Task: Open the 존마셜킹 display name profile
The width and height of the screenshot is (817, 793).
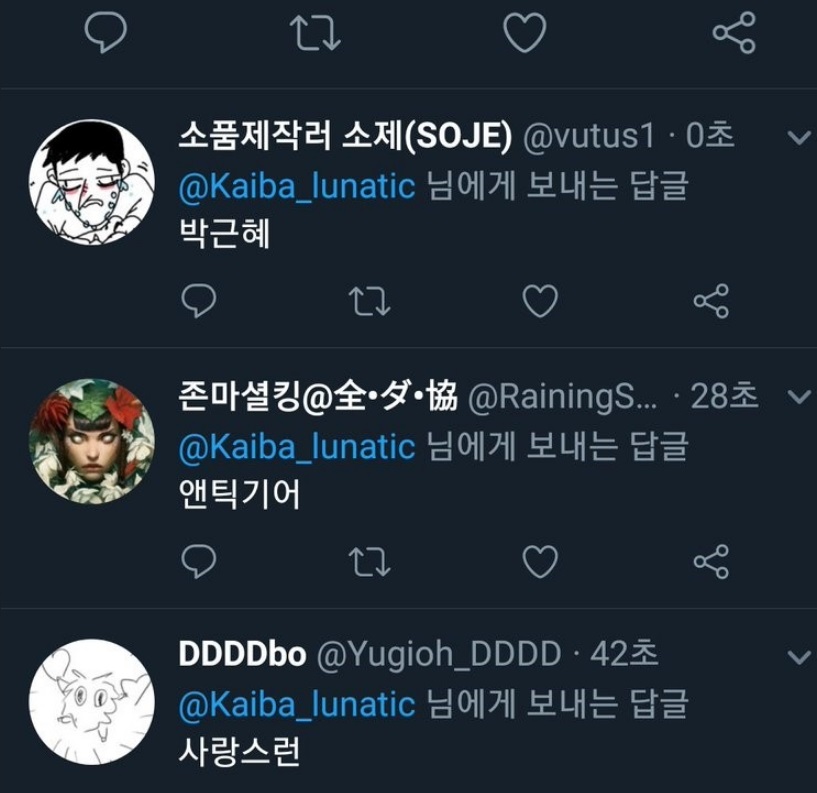Action: click(x=318, y=396)
